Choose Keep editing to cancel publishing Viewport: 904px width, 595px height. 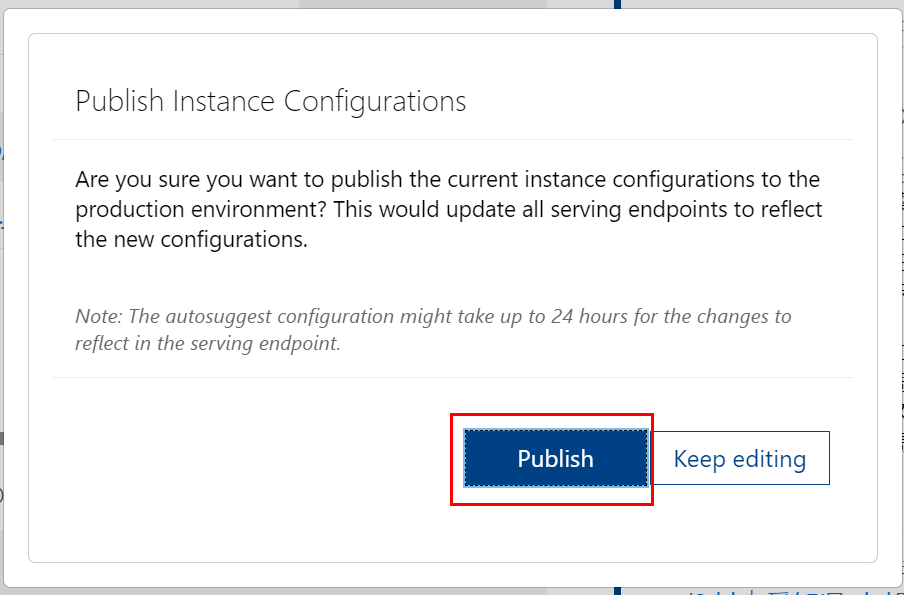[740, 458]
